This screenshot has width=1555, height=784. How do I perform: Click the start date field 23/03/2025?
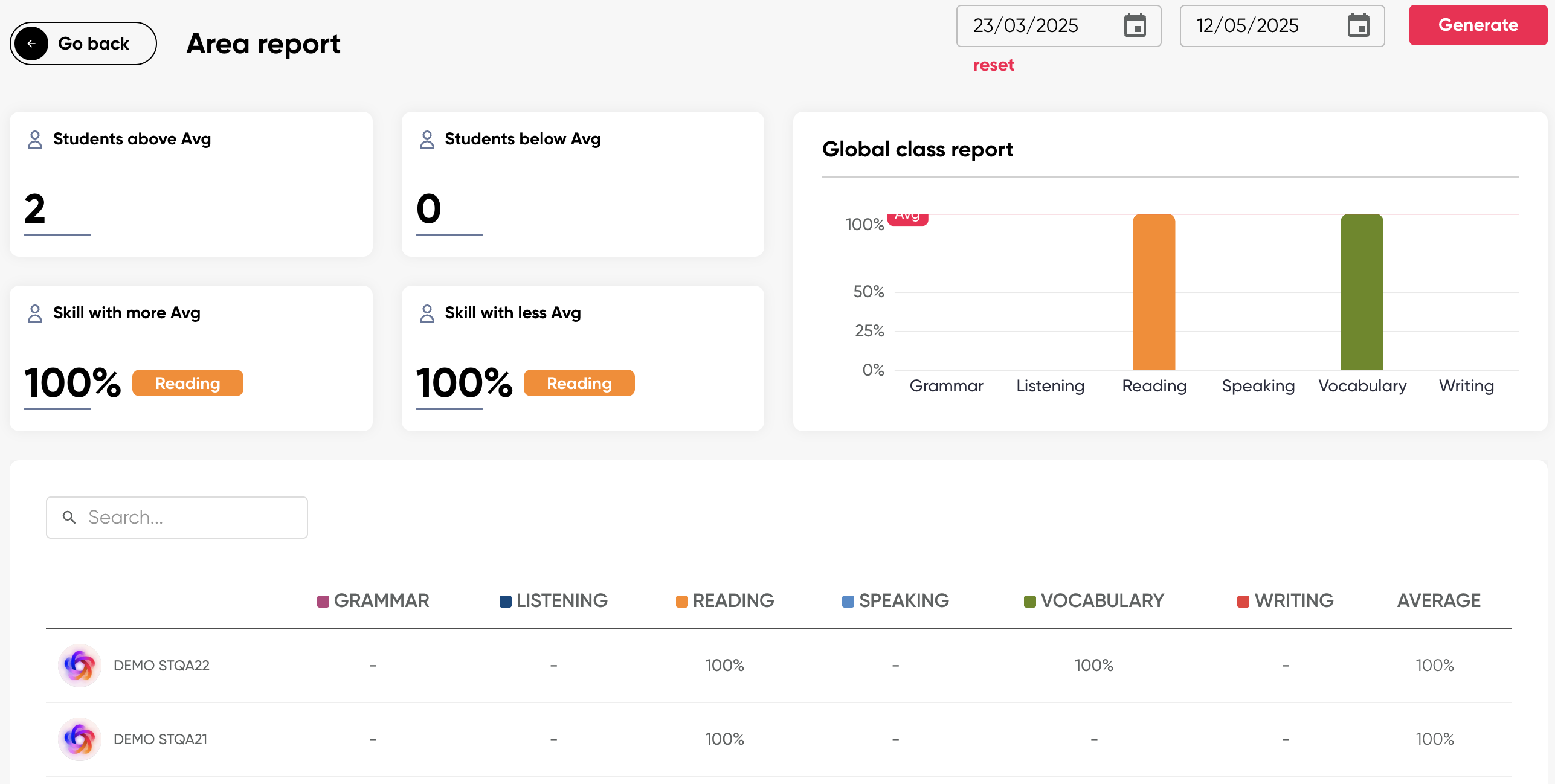1027,25
